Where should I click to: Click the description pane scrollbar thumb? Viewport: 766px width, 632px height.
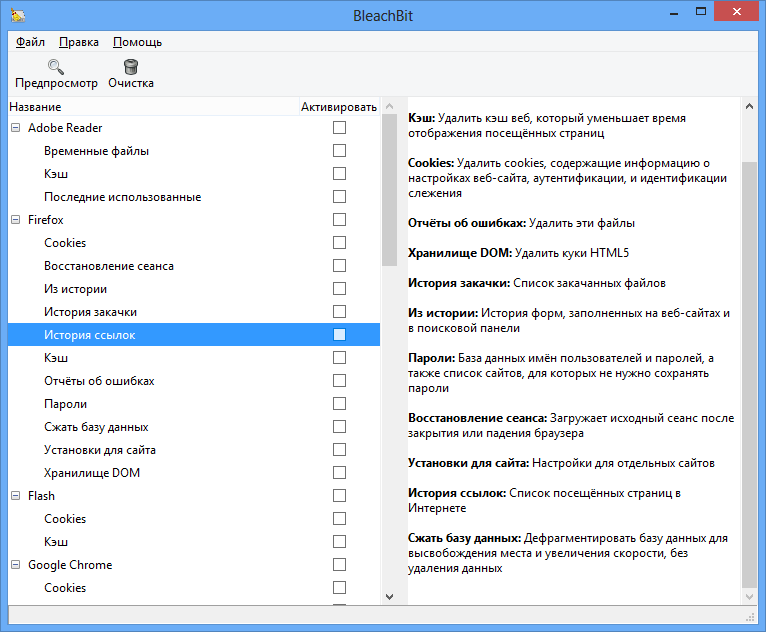749,375
